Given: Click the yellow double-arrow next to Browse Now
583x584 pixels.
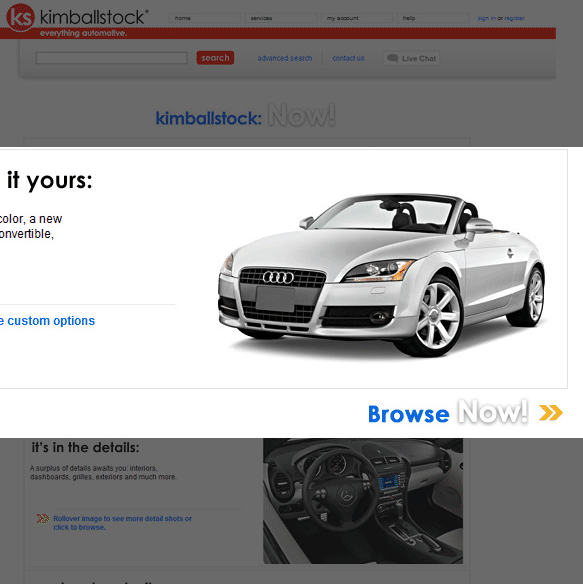Looking at the screenshot, I should (551, 413).
